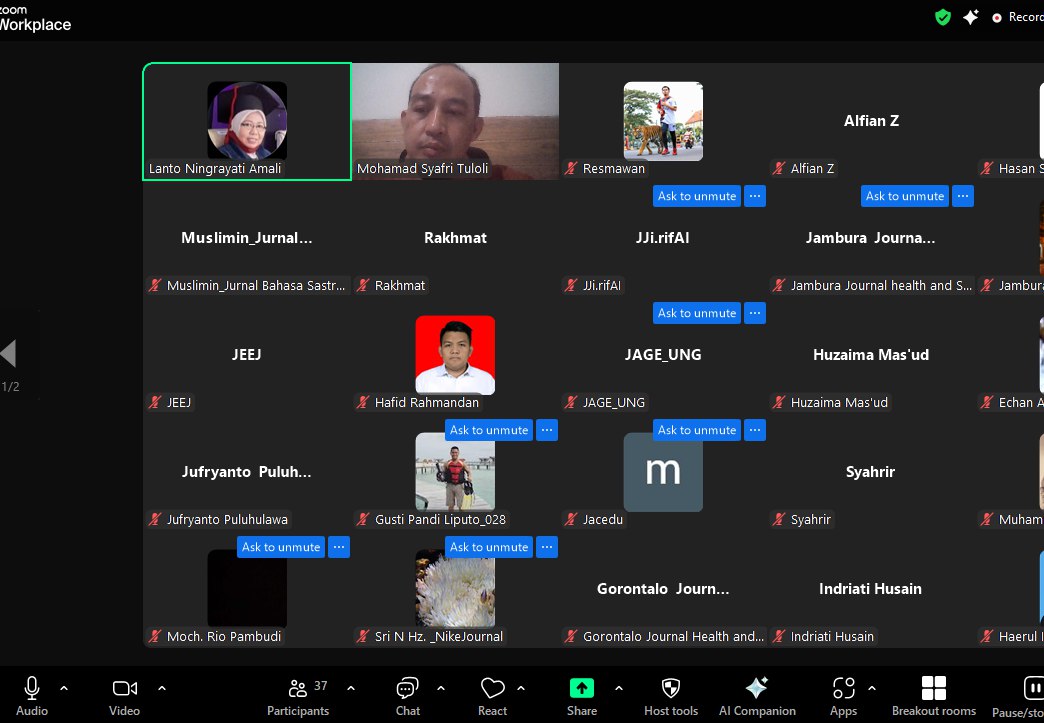Open more options for Gusti Pandi Liputo_028
This screenshot has width=1044, height=723.
coord(547,547)
